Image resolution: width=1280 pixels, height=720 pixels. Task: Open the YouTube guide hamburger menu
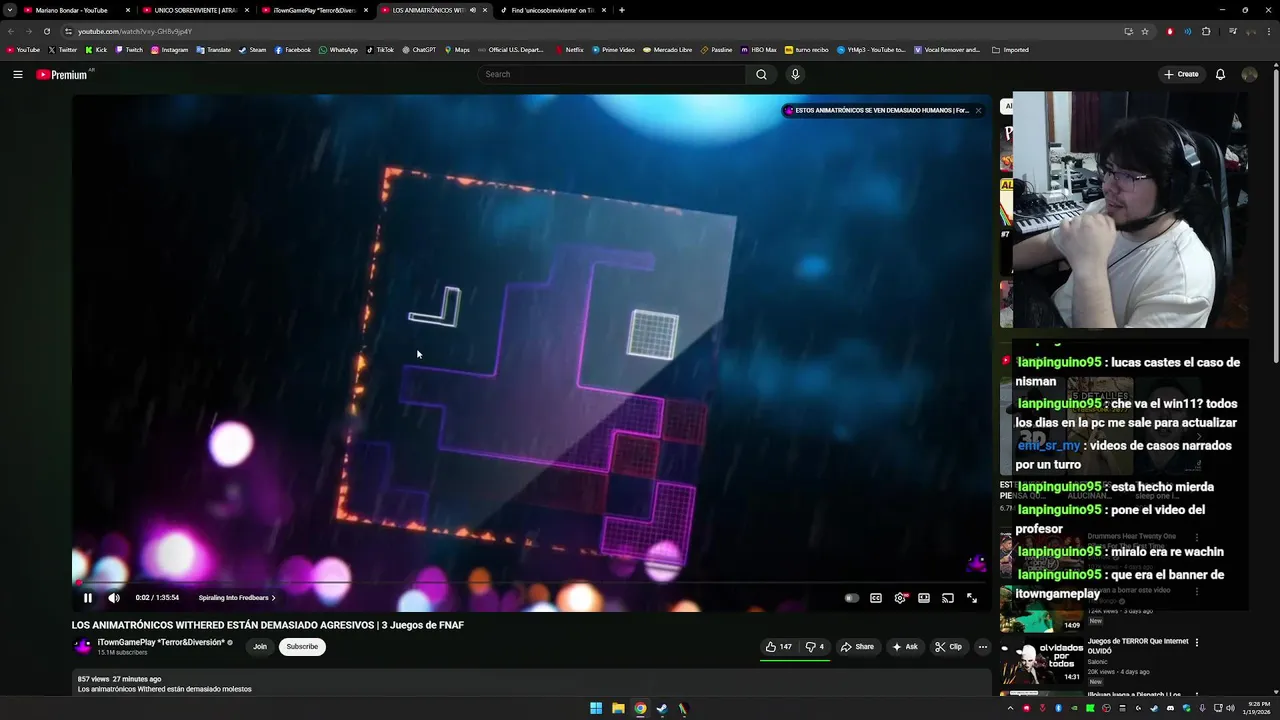(18, 74)
